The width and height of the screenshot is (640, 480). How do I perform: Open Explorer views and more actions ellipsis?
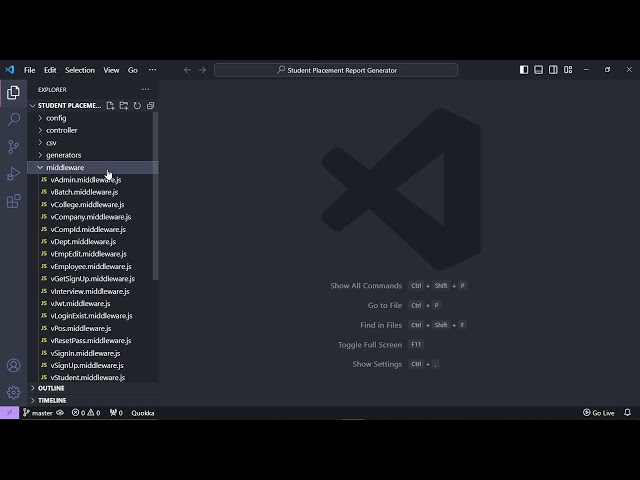tap(145, 89)
